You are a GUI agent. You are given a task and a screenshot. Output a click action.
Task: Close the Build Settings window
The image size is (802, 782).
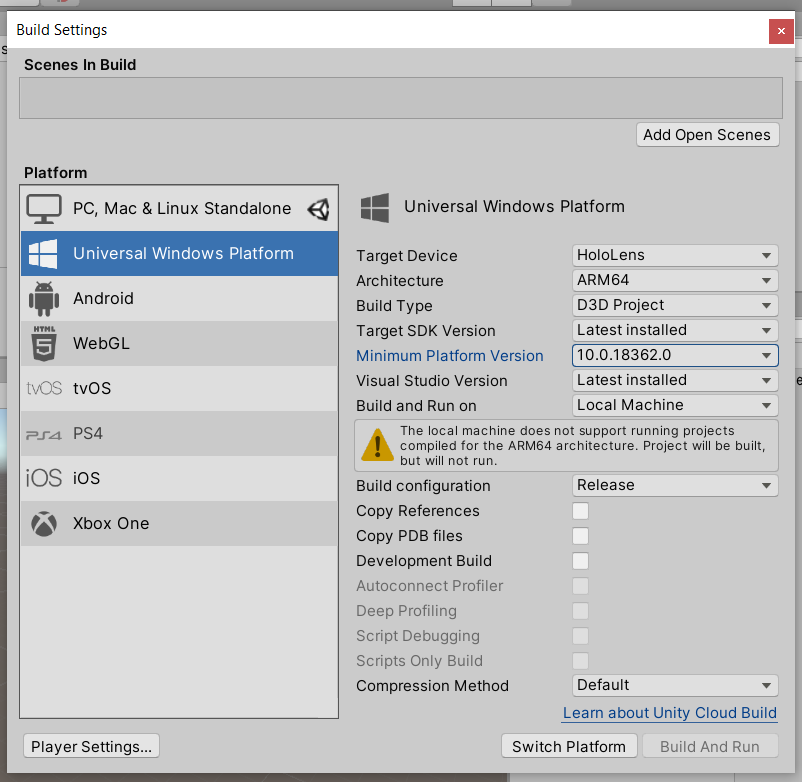(x=781, y=31)
